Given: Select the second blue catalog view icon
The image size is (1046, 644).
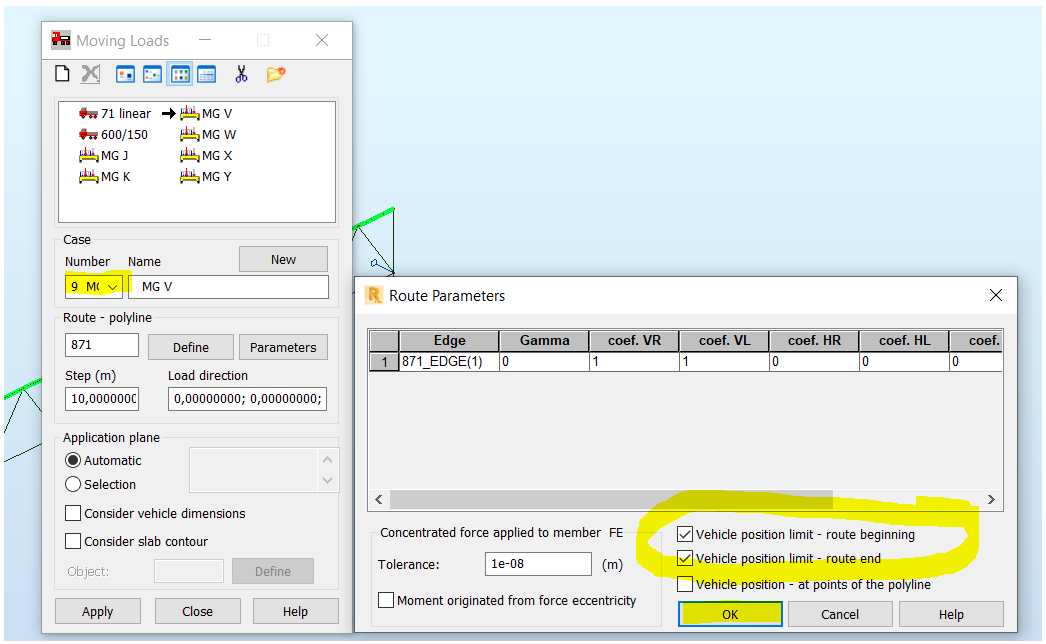Looking at the screenshot, I should pyautogui.click(x=152, y=73).
